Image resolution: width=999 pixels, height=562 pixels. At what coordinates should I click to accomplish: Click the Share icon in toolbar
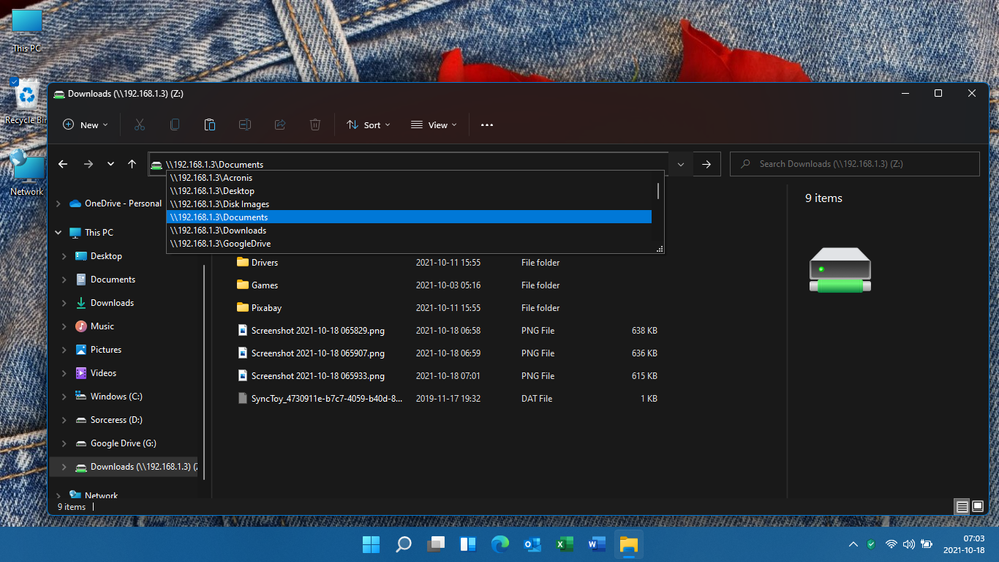(280, 125)
